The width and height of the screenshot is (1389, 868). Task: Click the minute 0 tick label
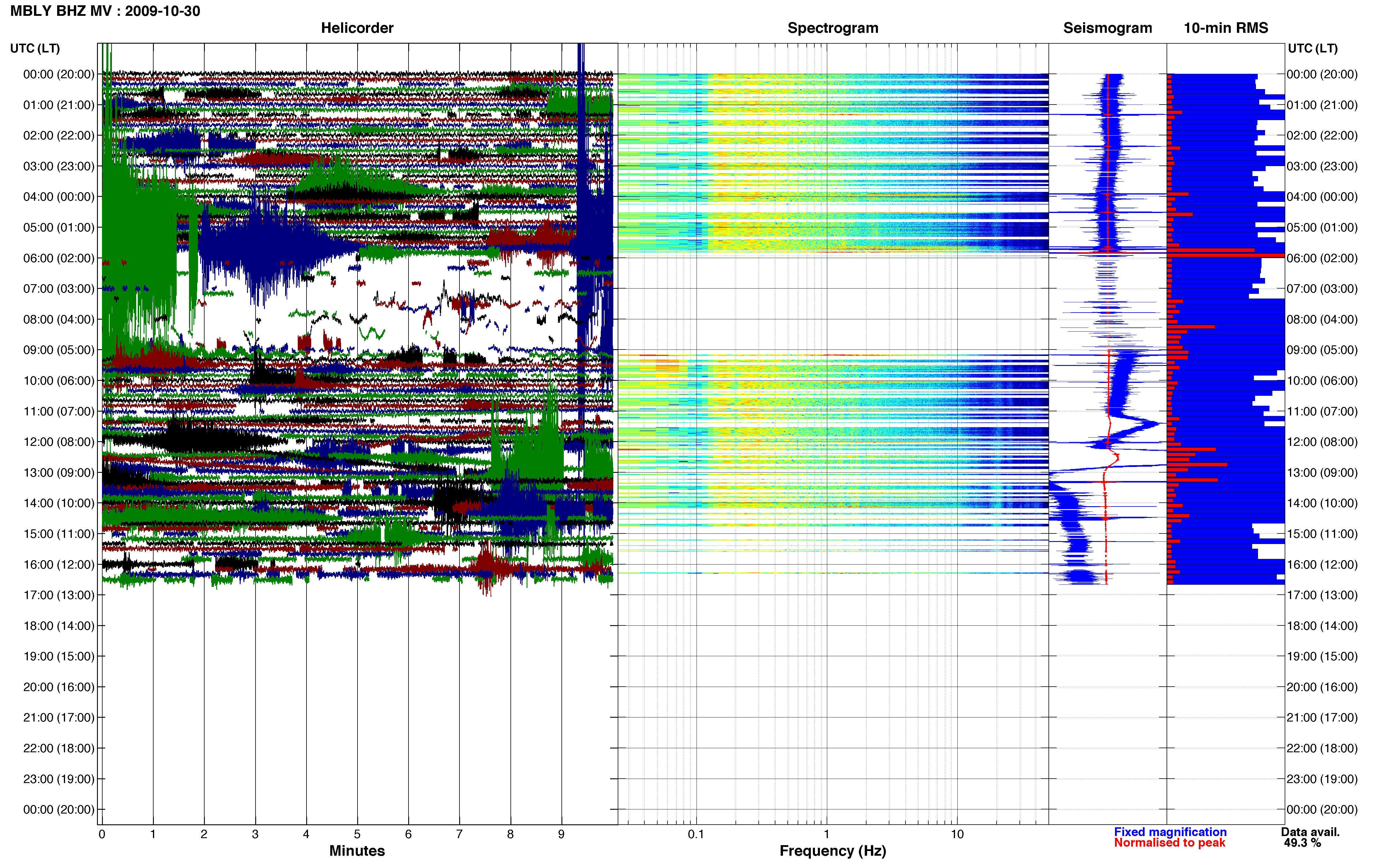point(102,834)
